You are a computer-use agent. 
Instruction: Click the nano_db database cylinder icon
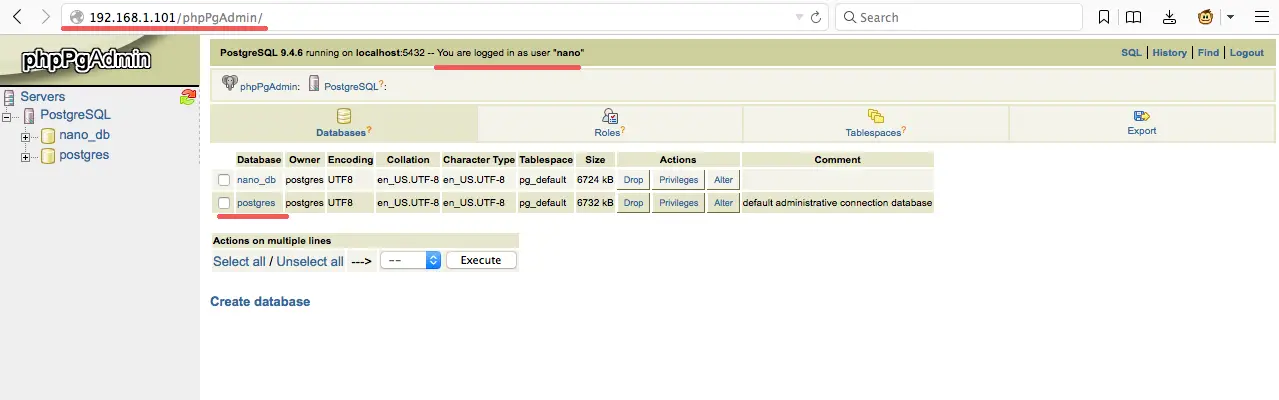47,135
